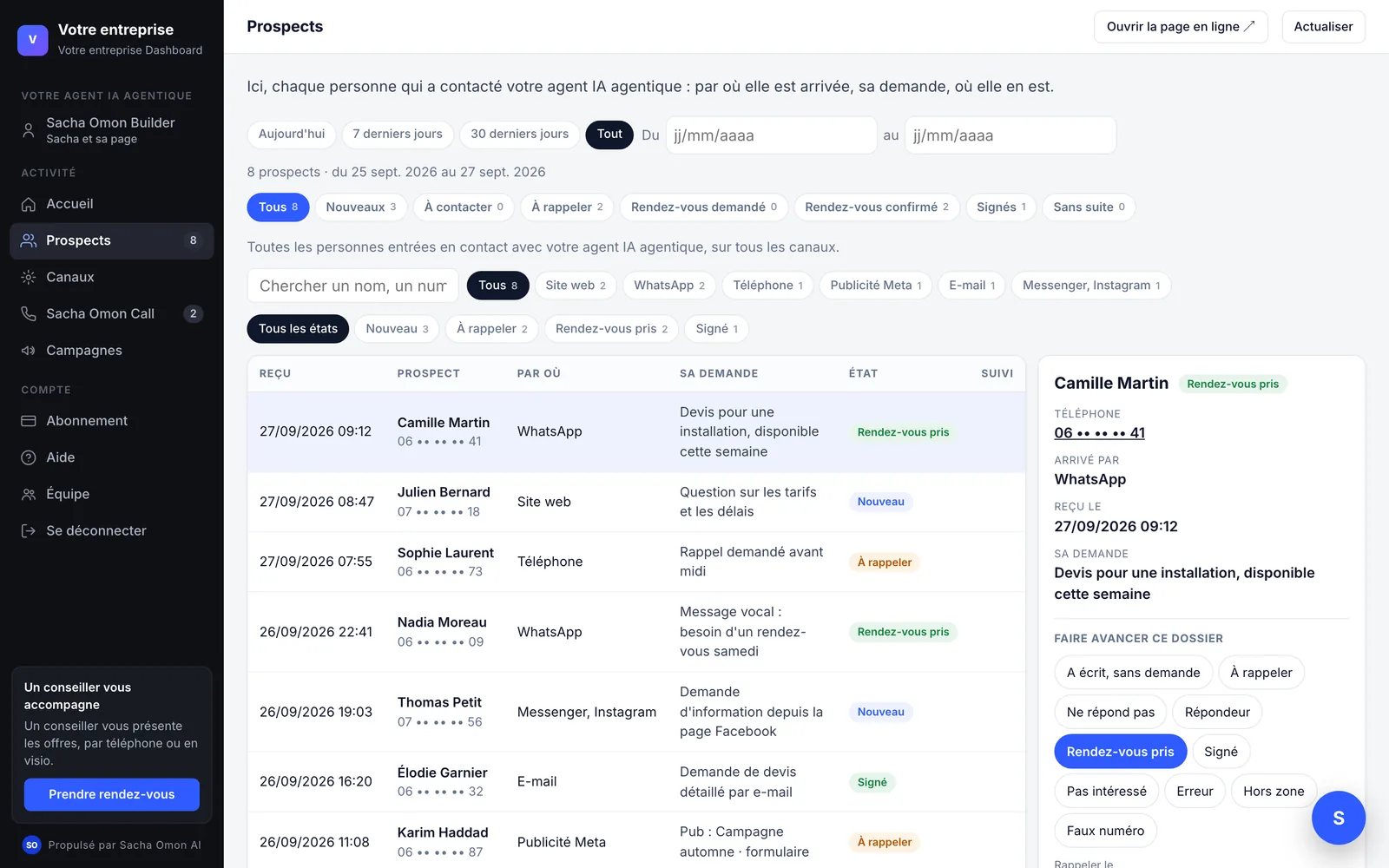The width and height of the screenshot is (1389, 868).
Task: Click the Aide question mark icon
Action: tap(29, 457)
